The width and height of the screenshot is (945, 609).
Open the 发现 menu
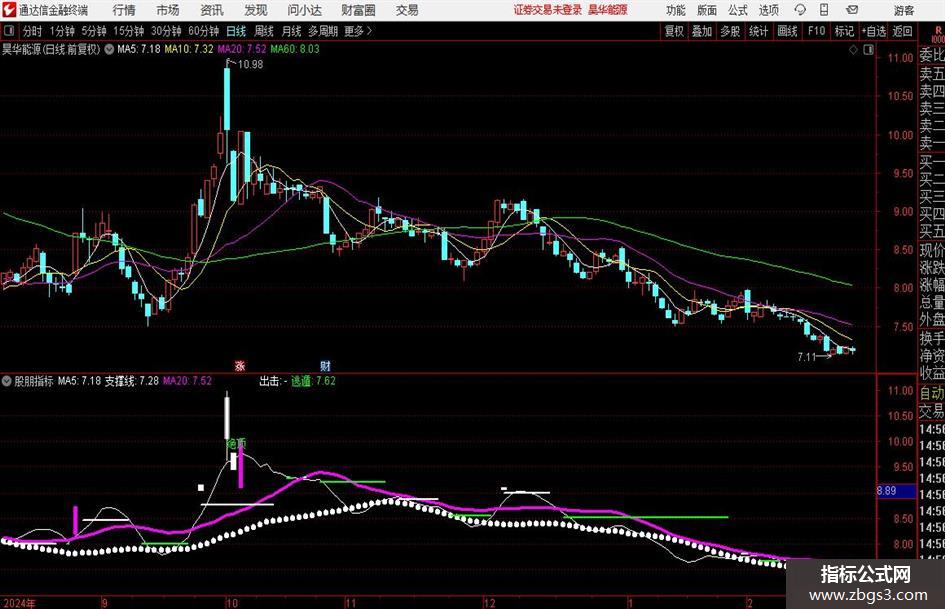[x=256, y=10]
